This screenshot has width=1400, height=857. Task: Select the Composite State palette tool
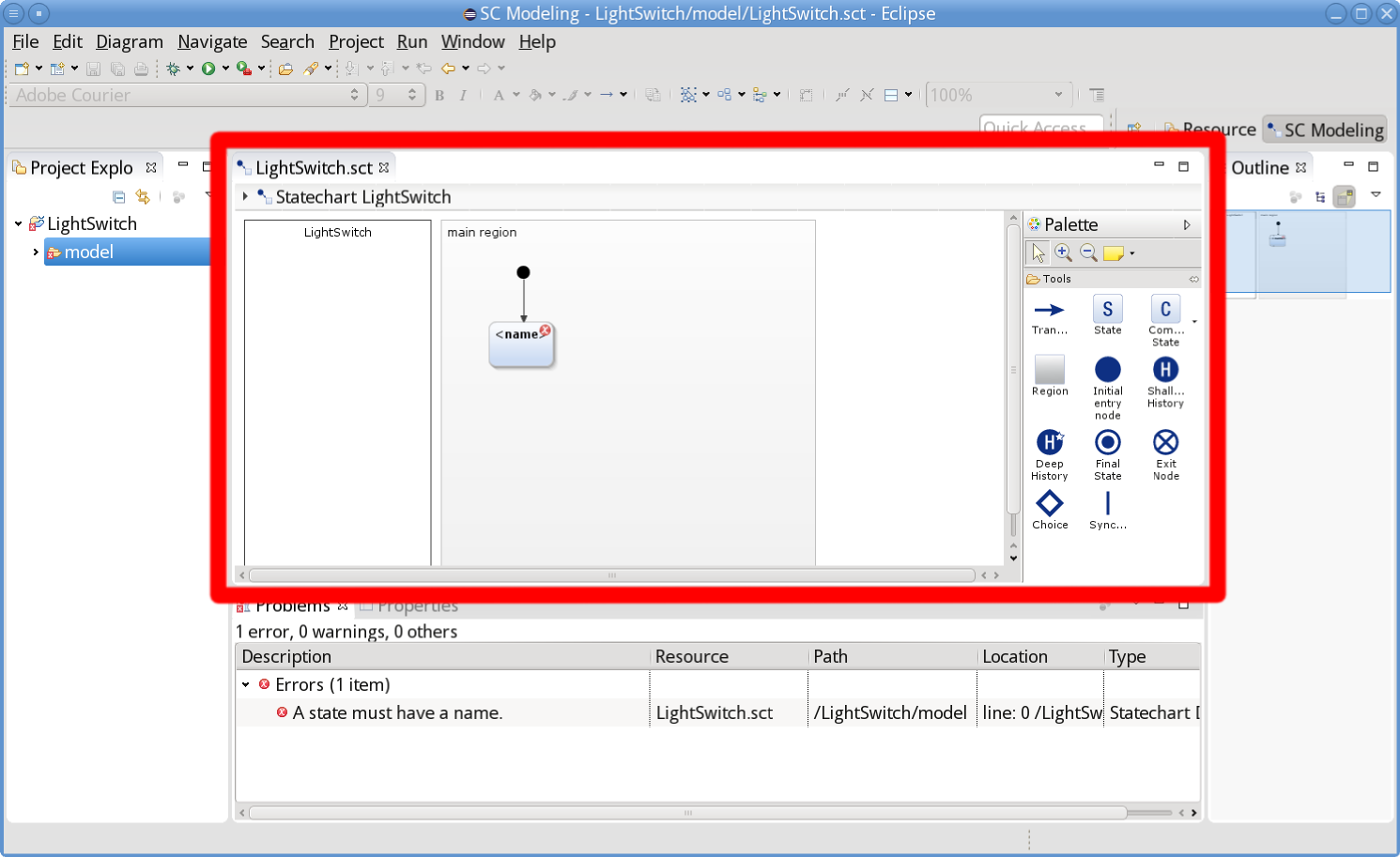pos(1165,321)
